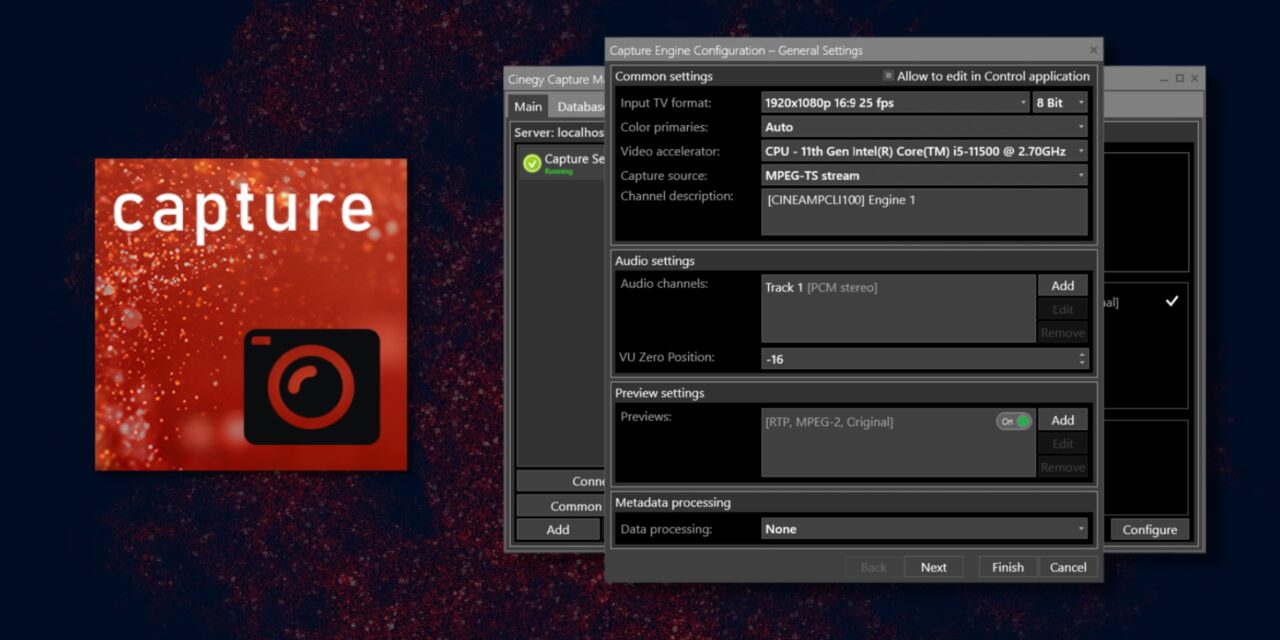This screenshot has width=1280, height=640.
Task: Click the checkmark beside the channel in the right panel
Action: click(x=1172, y=300)
